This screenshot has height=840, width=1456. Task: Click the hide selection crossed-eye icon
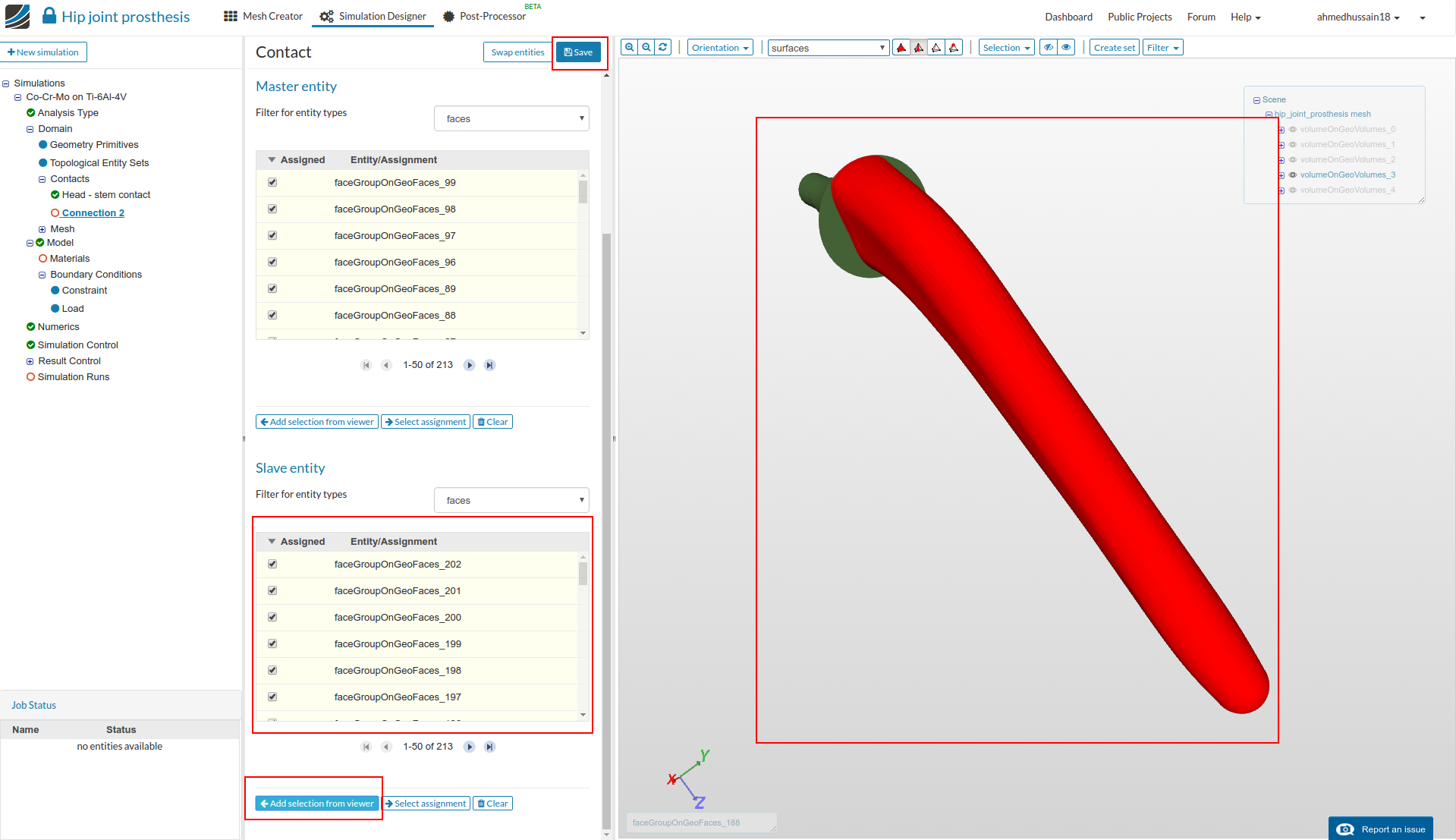point(1049,48)
